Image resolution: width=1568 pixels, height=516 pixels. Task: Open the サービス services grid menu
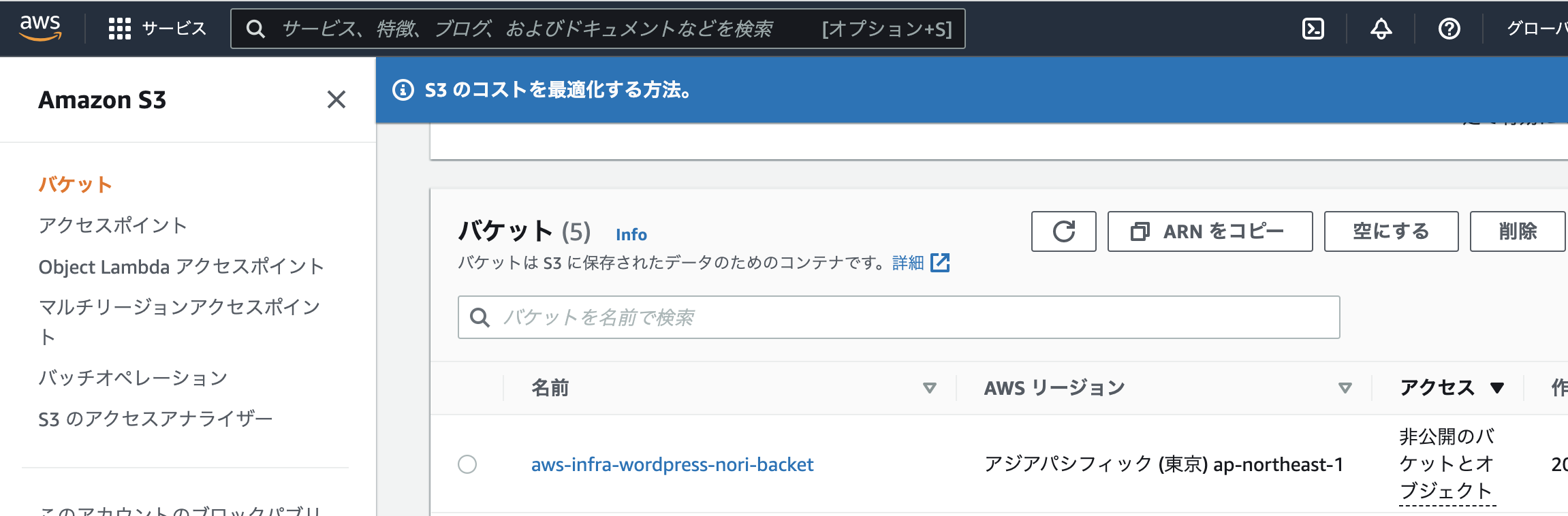157,29
